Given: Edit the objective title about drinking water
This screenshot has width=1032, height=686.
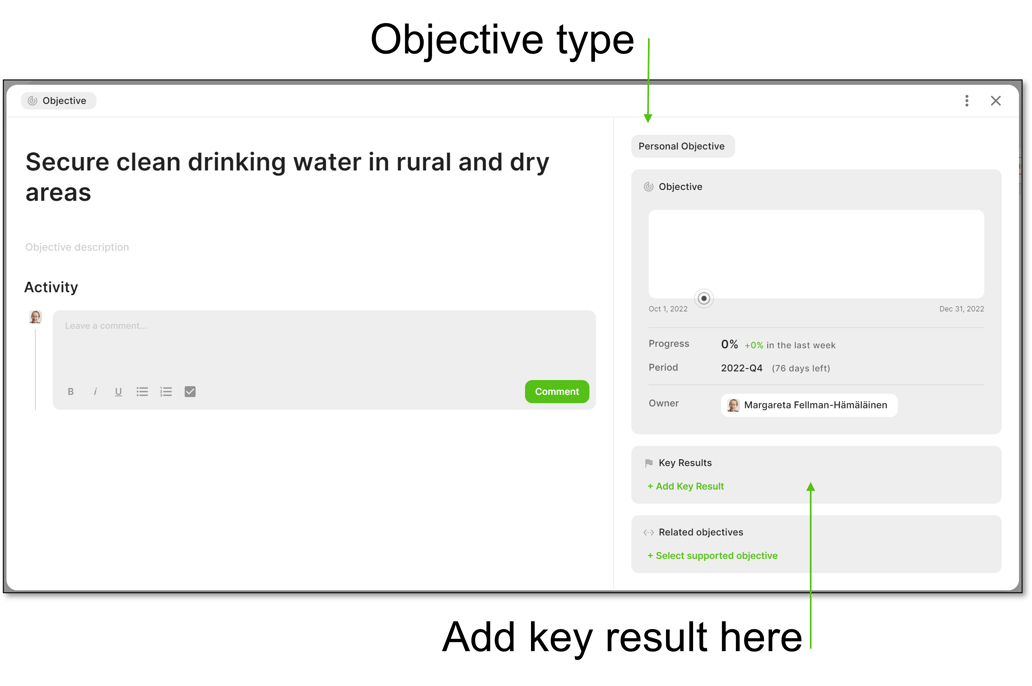Looking at the screenshot, I should (287, 177).
